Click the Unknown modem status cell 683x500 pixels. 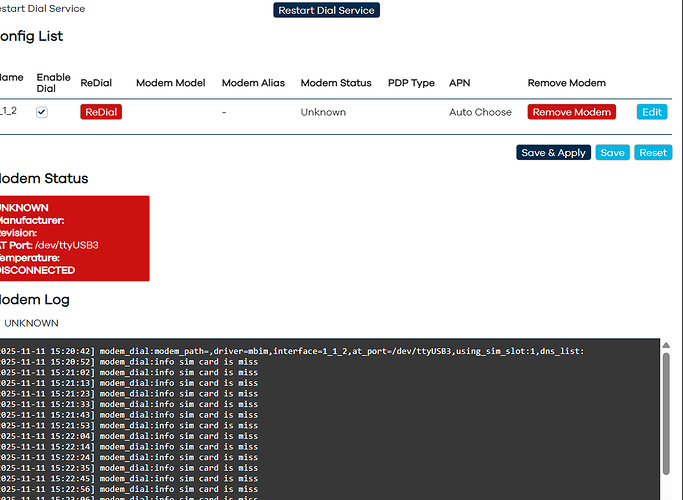(x=323, y=113)
